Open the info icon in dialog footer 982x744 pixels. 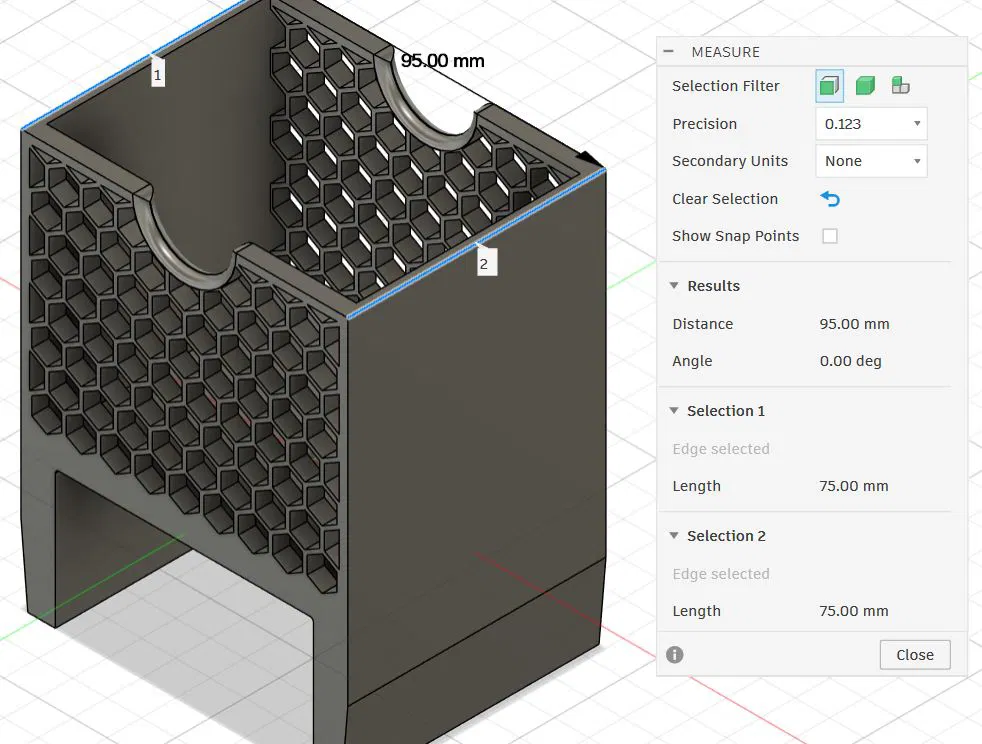coord(675,655)
